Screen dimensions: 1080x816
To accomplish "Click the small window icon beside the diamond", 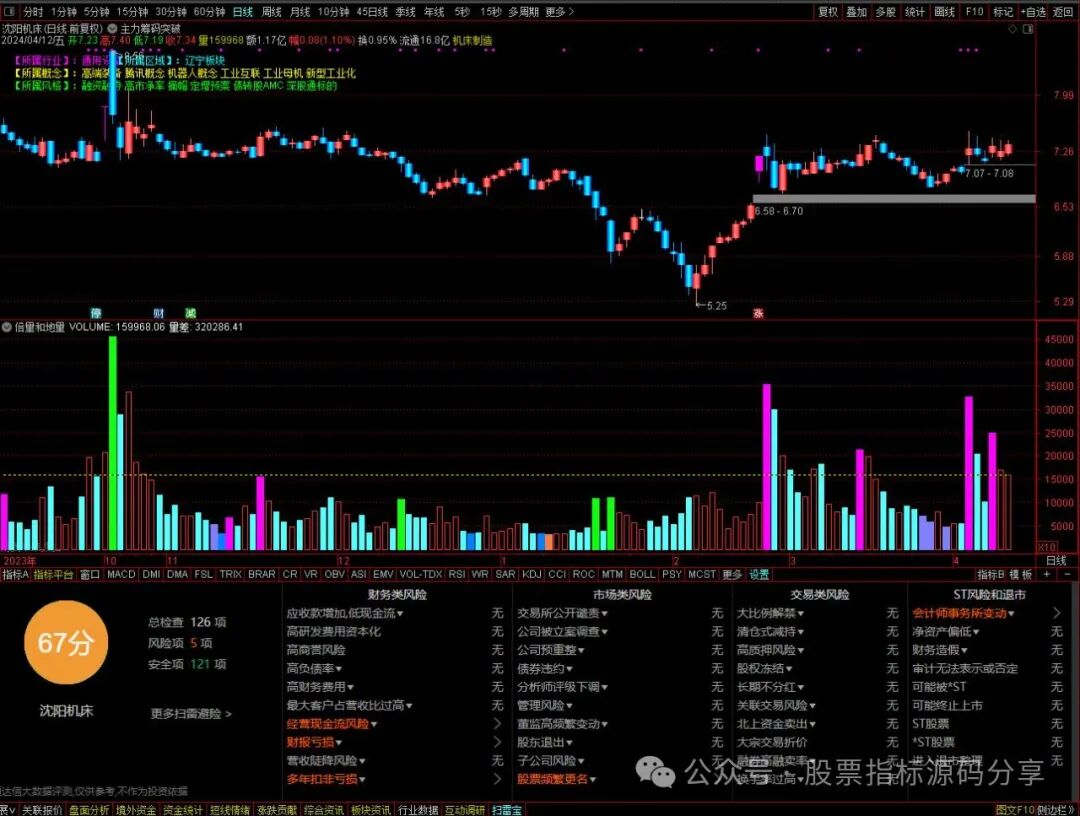I will tap(1028, 29).
